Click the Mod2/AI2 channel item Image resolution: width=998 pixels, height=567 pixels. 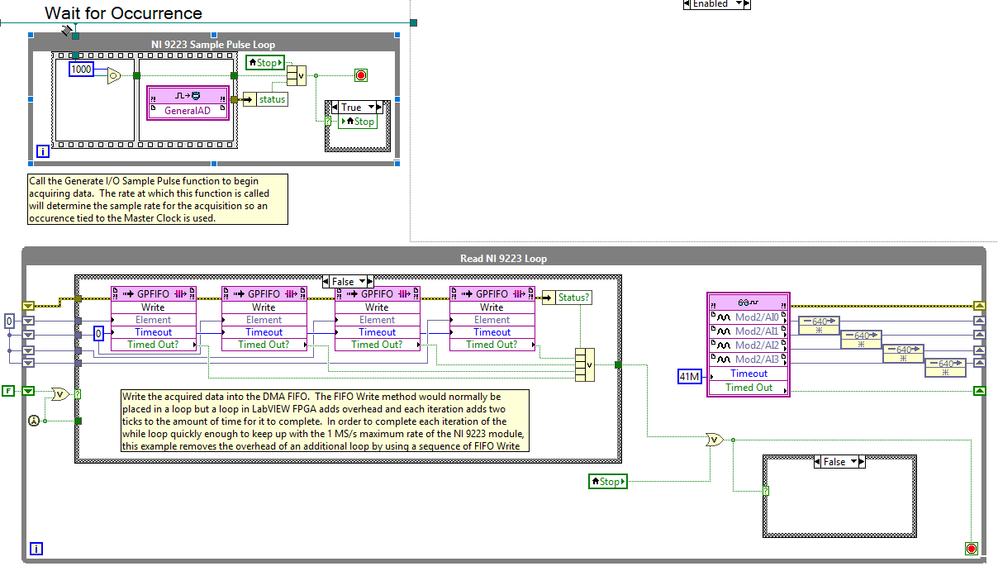tap(748, 345)
